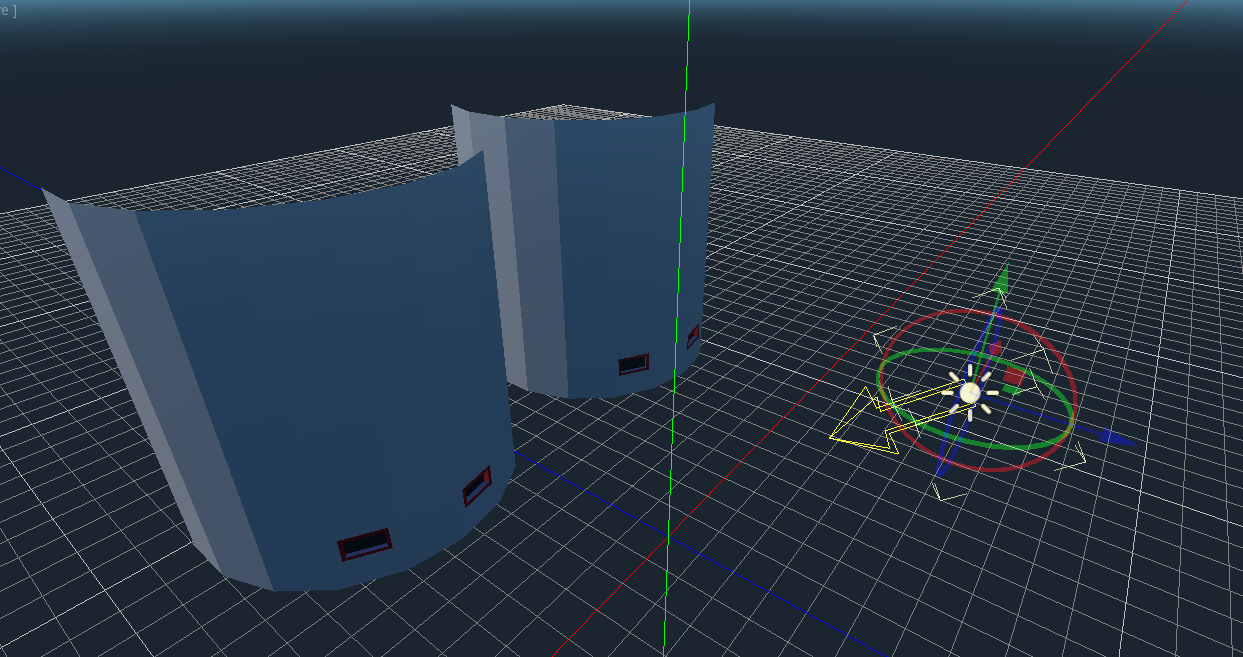Click the red square plane handle of gizmo
This screenshot has height=657, width=1243.
1013,377
